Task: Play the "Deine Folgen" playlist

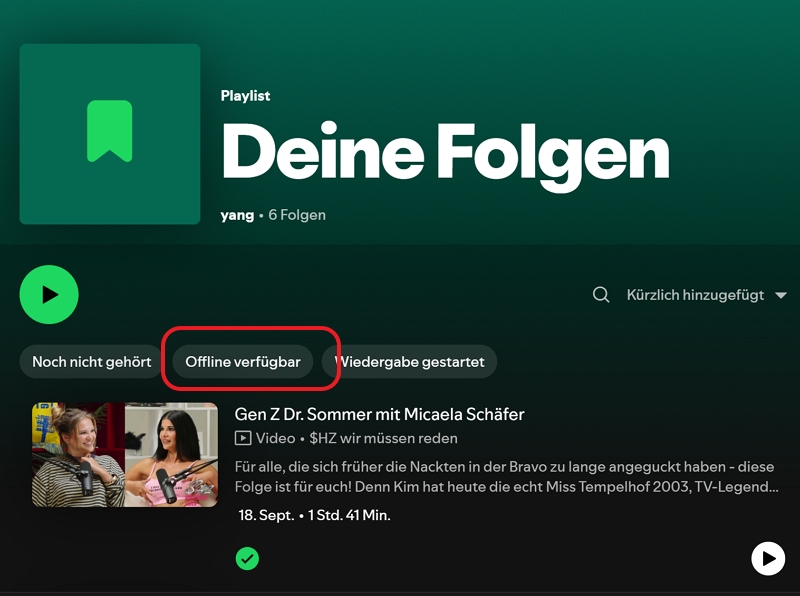Action: tap(49, 294)
